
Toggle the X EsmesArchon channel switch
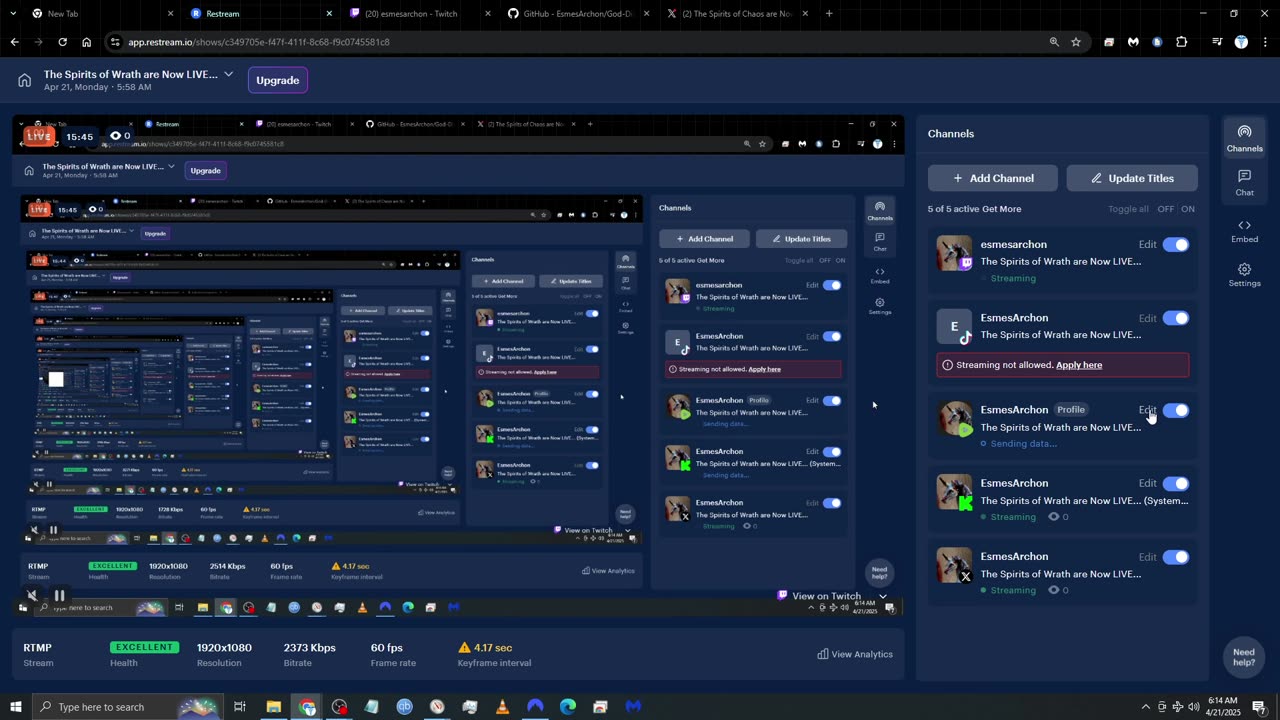(x=1176, y=557)
